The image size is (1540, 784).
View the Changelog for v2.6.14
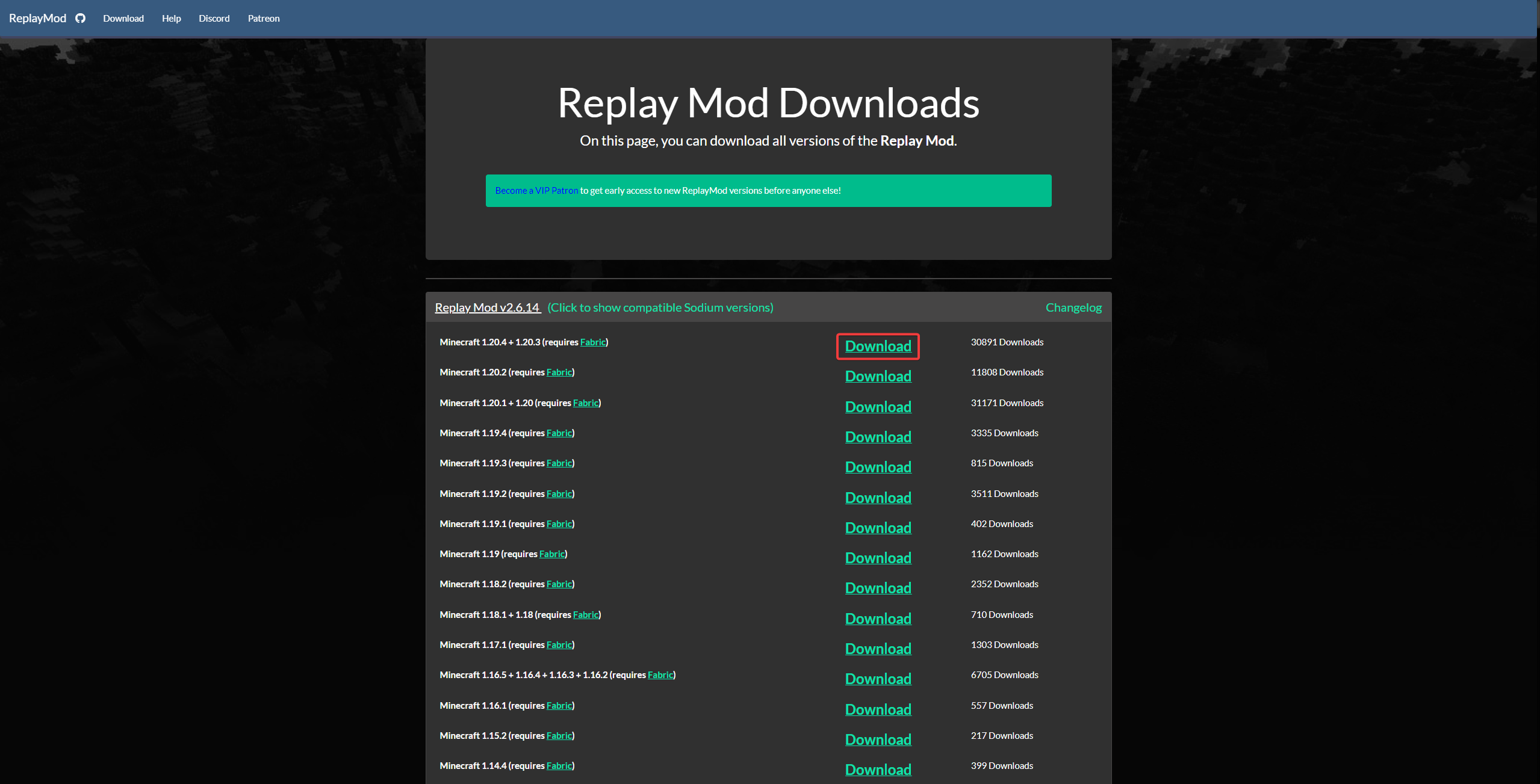(1073, 307)
